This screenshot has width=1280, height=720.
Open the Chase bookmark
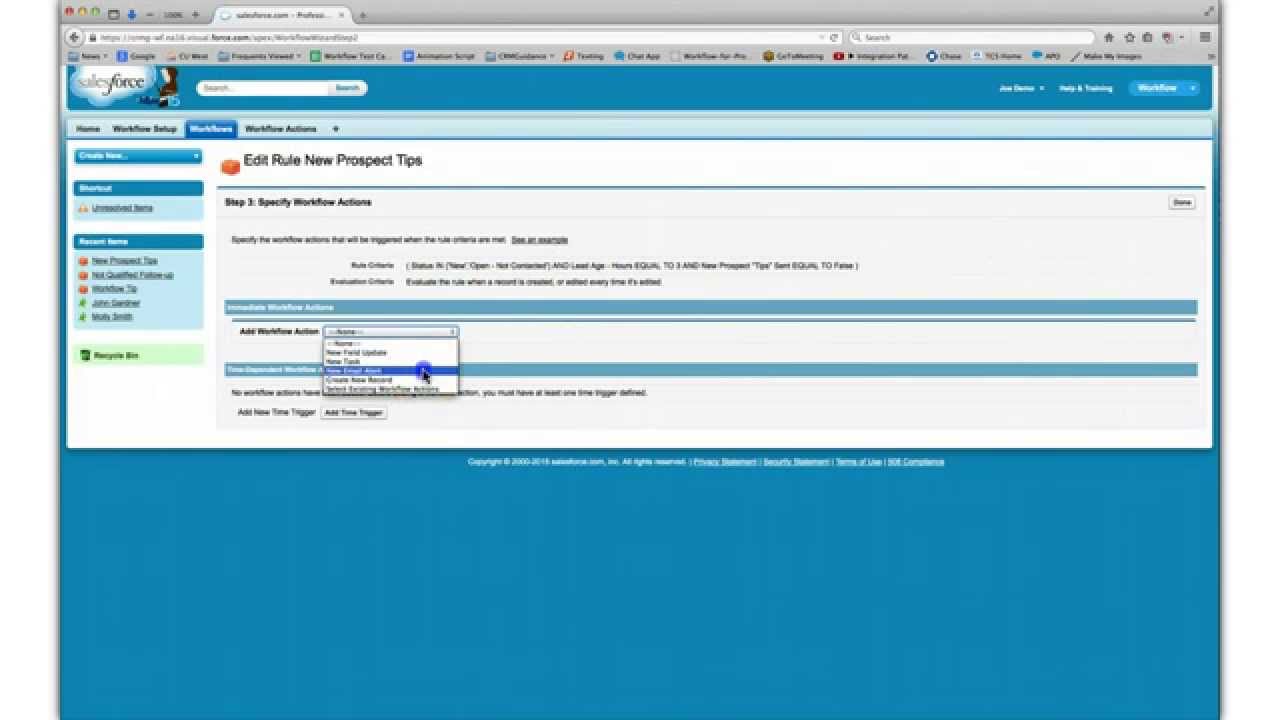[946, 56]
